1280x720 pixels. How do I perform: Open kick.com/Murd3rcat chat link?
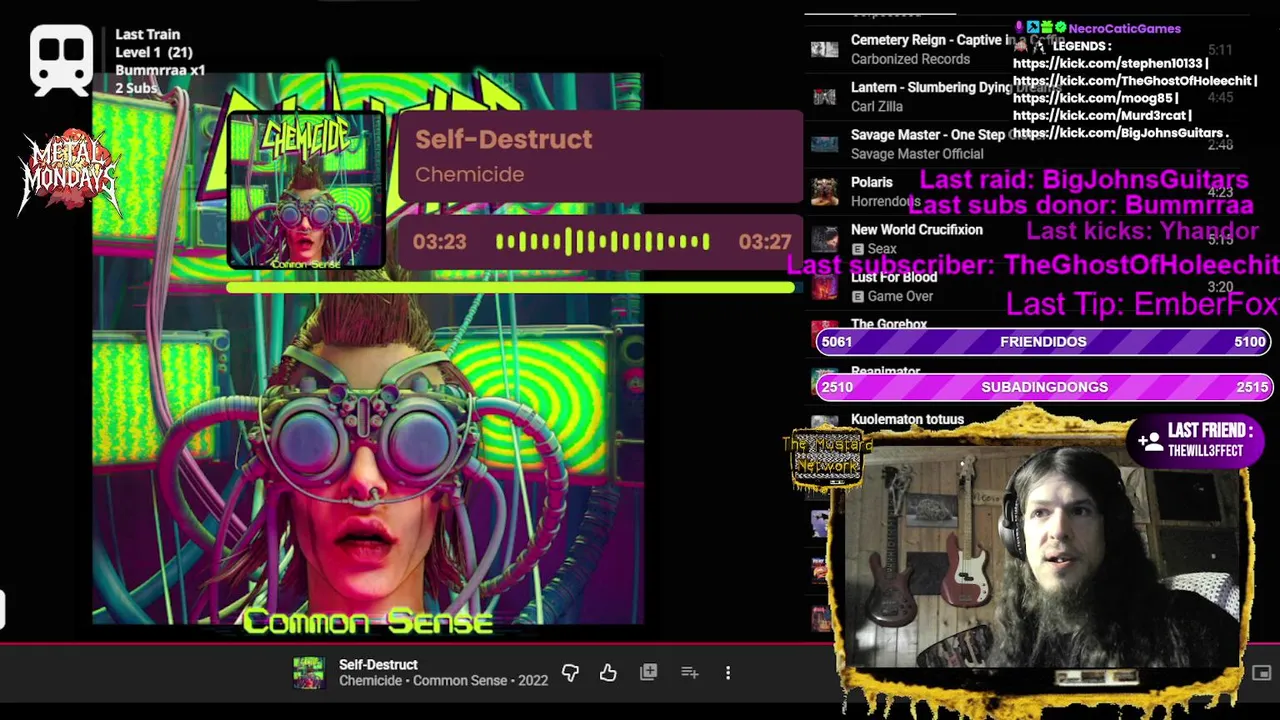(x=1100, y=115)
